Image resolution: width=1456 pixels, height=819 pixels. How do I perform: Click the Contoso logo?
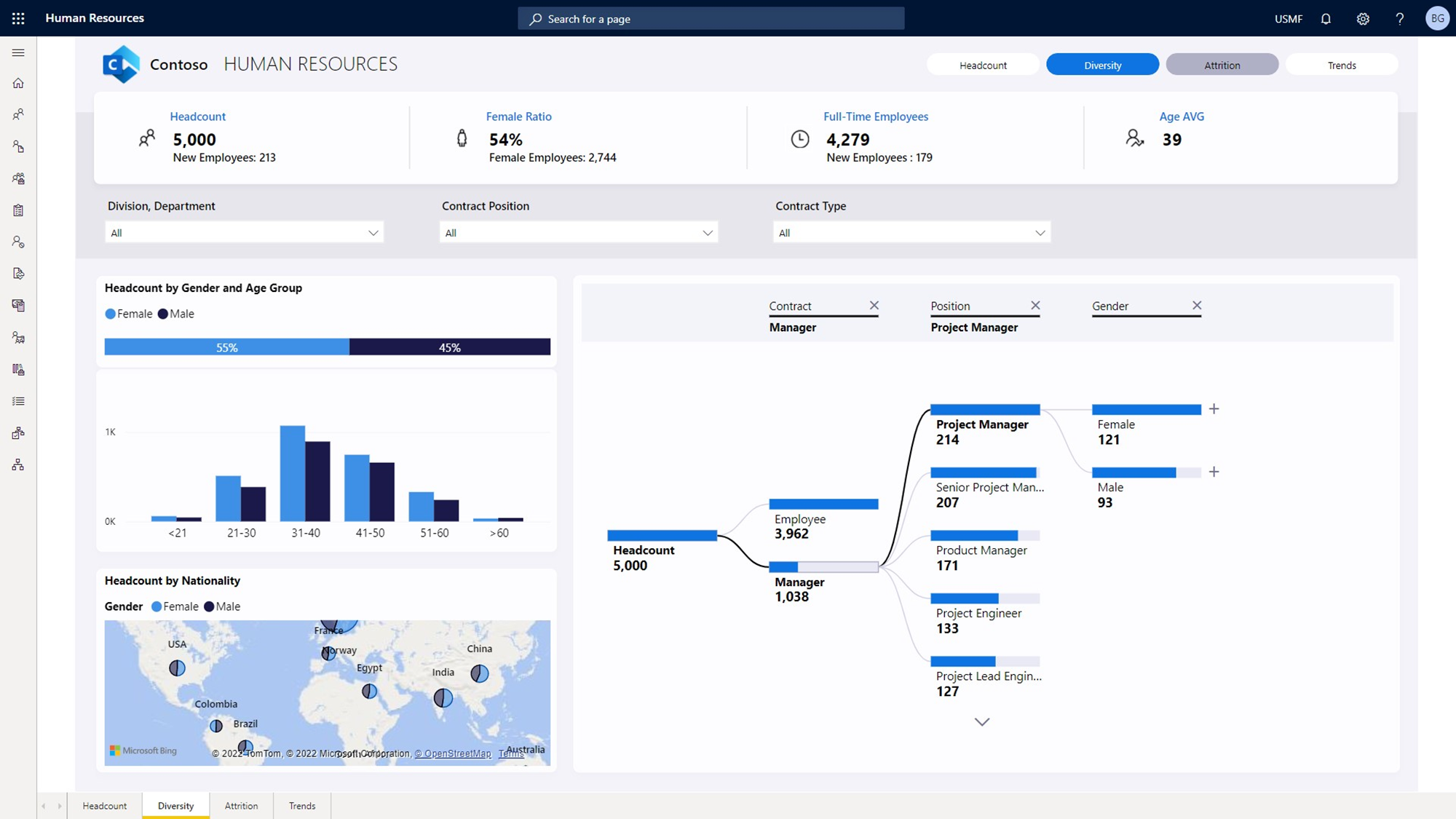tap(121, 64)
